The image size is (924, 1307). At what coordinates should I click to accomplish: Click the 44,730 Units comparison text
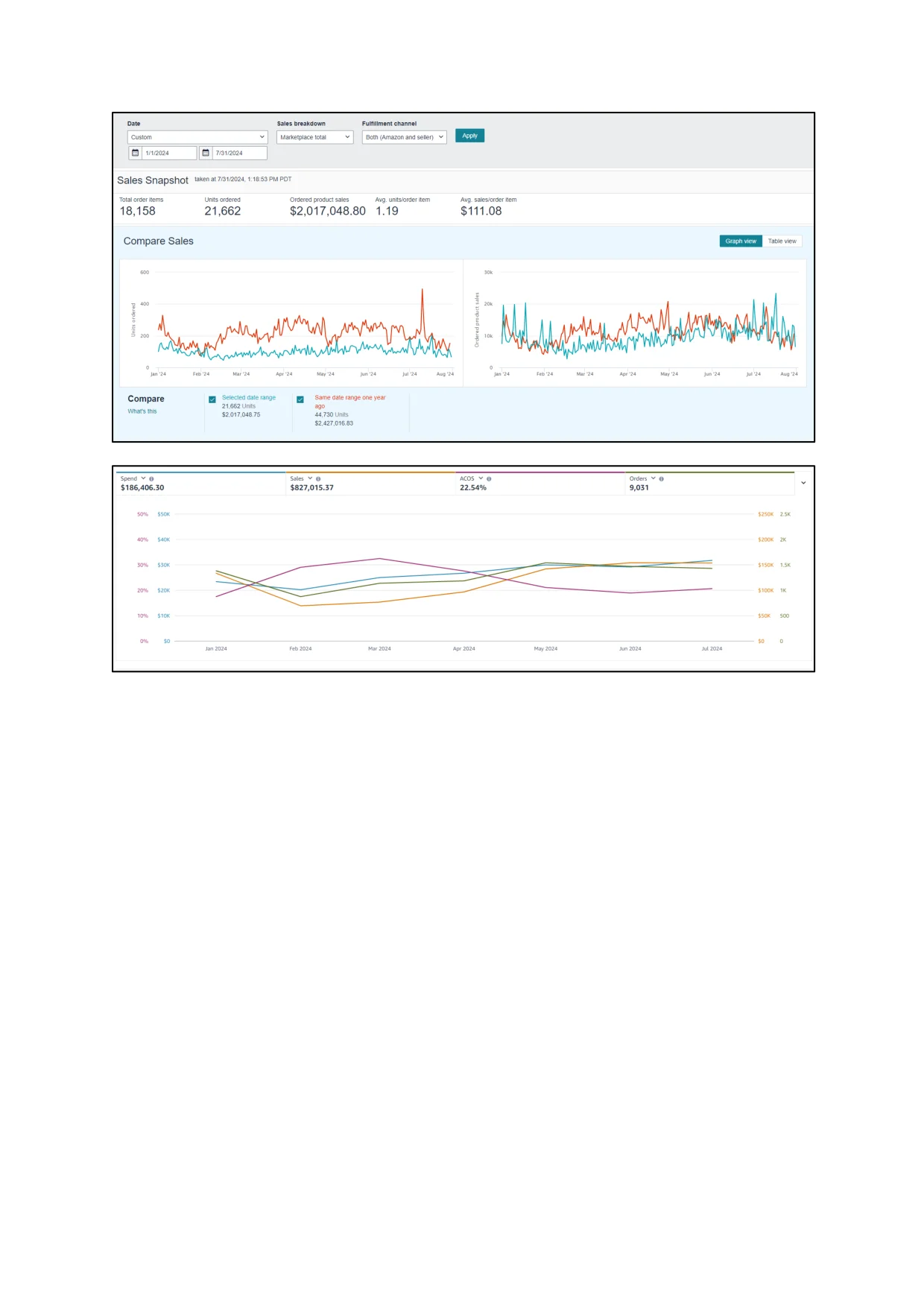pyautogui.click(x=332, y=415)
